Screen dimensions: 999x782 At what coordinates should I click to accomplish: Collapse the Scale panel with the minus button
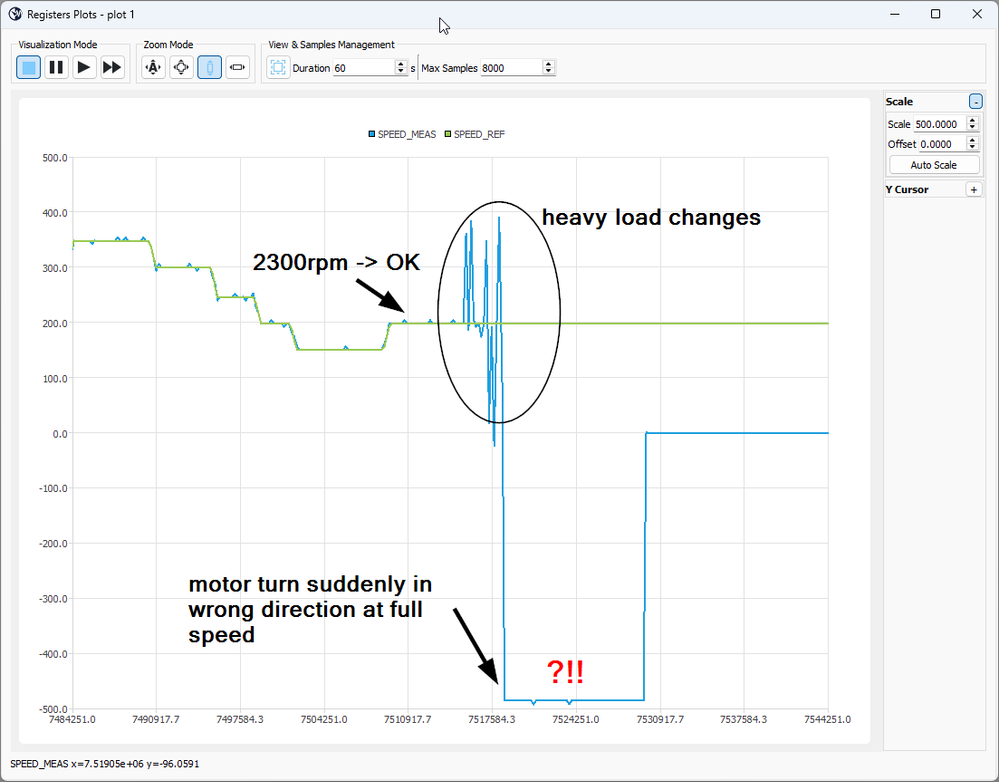[975, 102]
